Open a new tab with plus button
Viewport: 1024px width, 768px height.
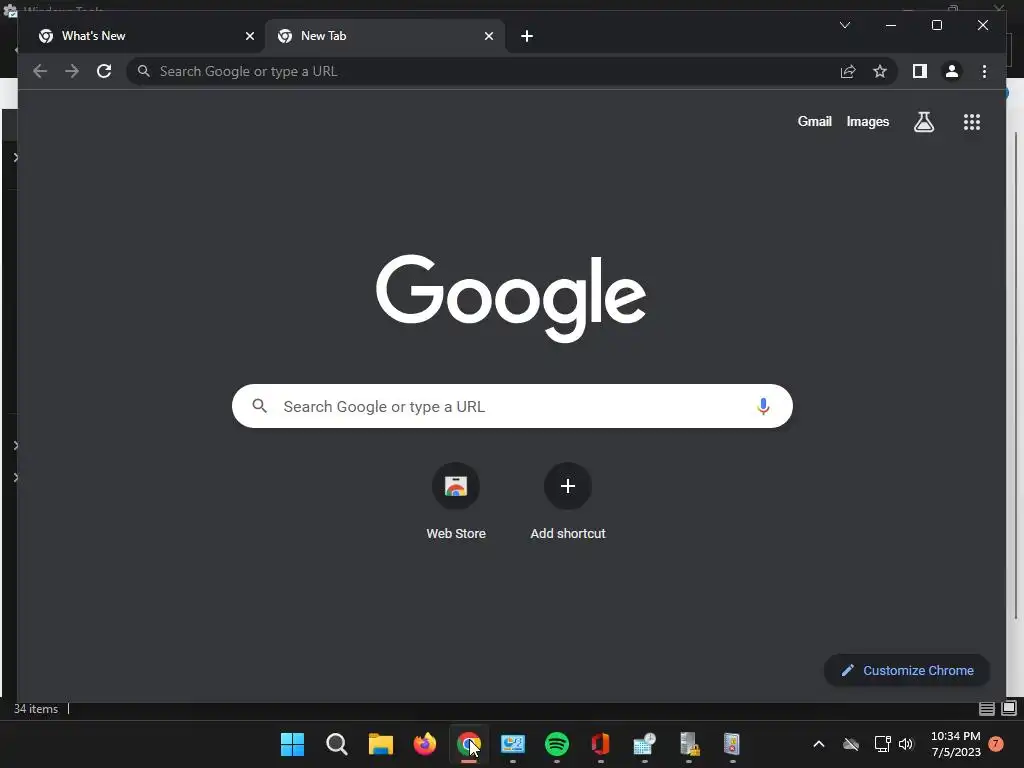click(527, 36)
